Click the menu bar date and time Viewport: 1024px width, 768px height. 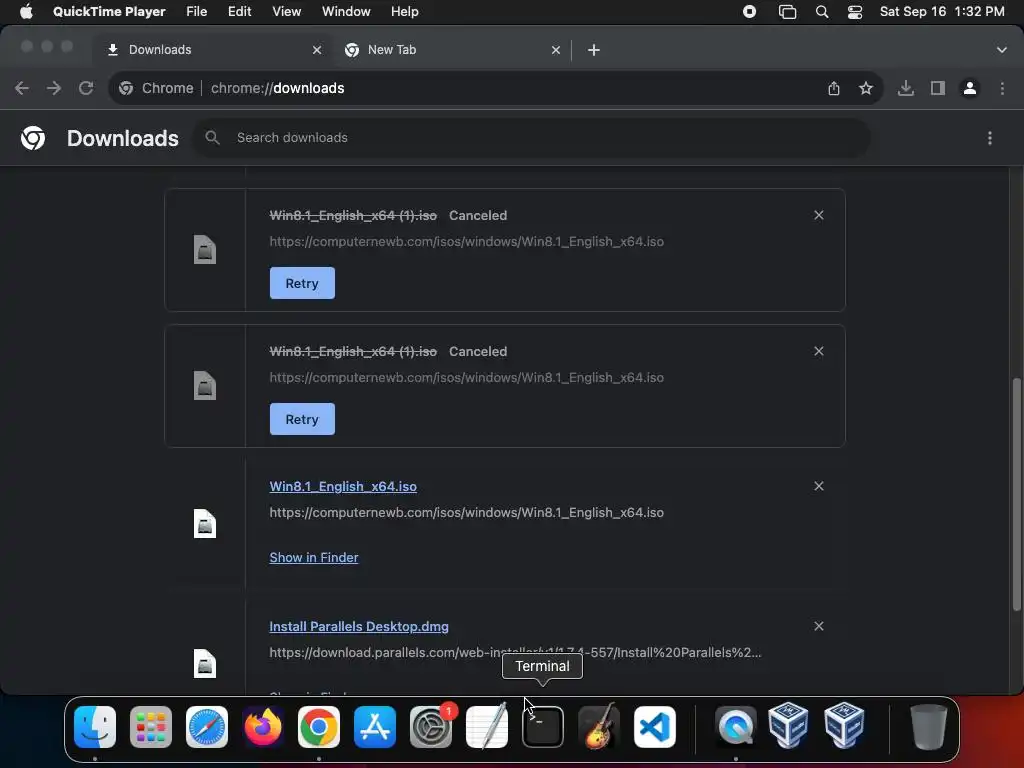(x=942, y=12)
